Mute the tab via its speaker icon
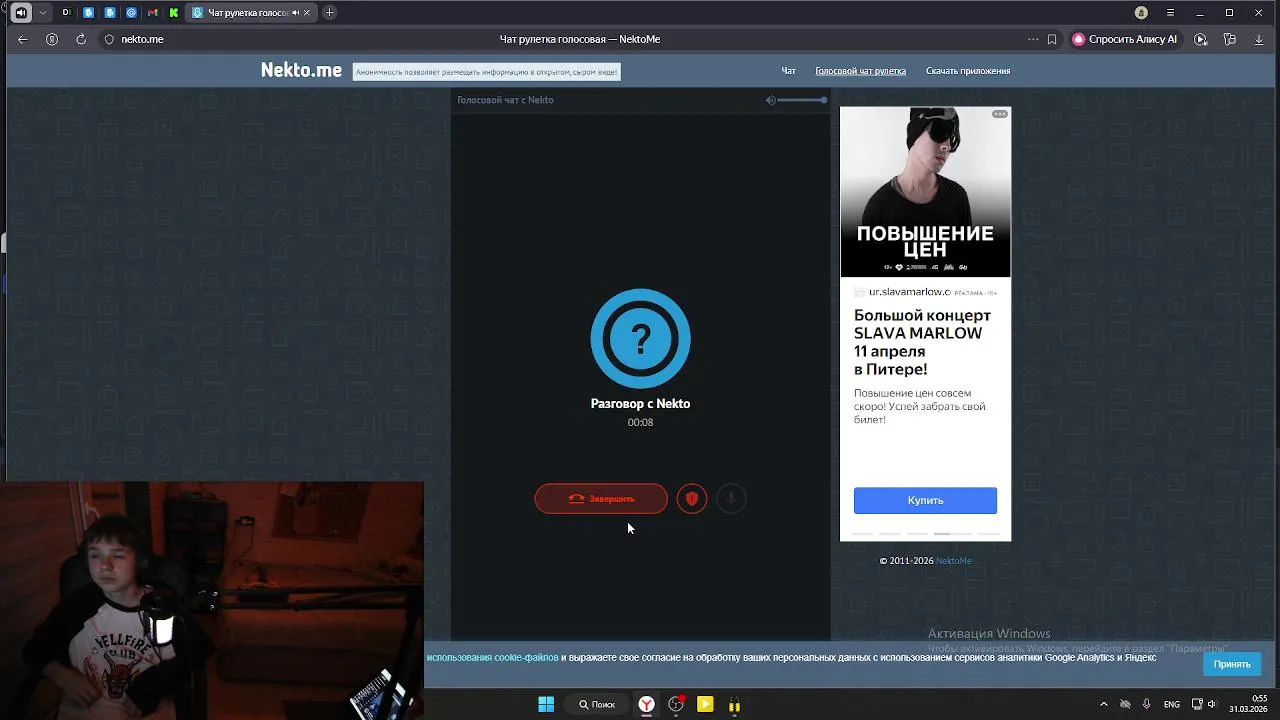 295,13
